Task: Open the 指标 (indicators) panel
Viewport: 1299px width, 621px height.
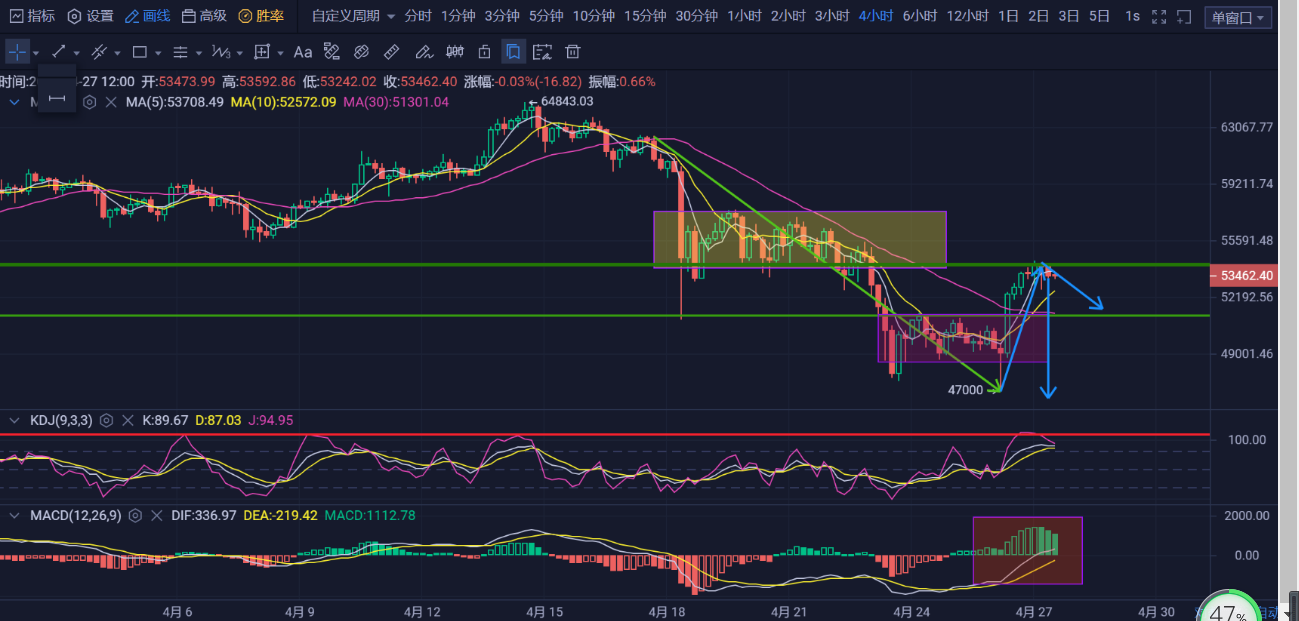Action: tap(33, 16)
